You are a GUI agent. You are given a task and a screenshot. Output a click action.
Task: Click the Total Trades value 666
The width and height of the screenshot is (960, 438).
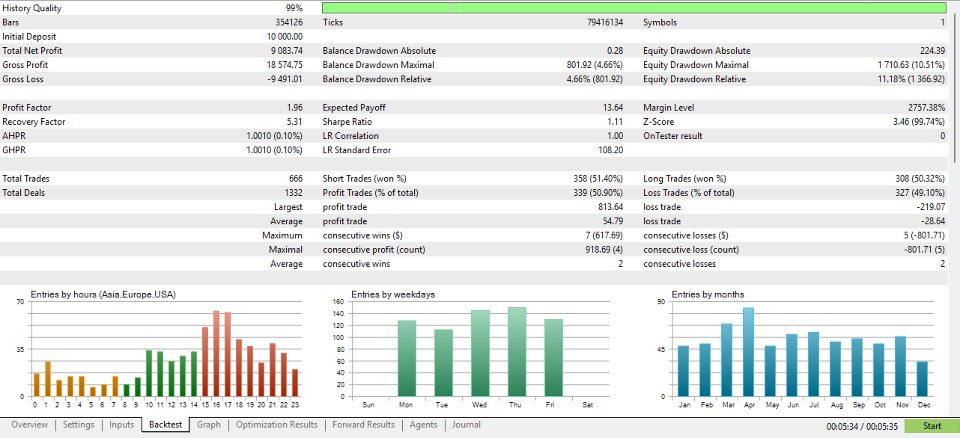pos(296,179)
